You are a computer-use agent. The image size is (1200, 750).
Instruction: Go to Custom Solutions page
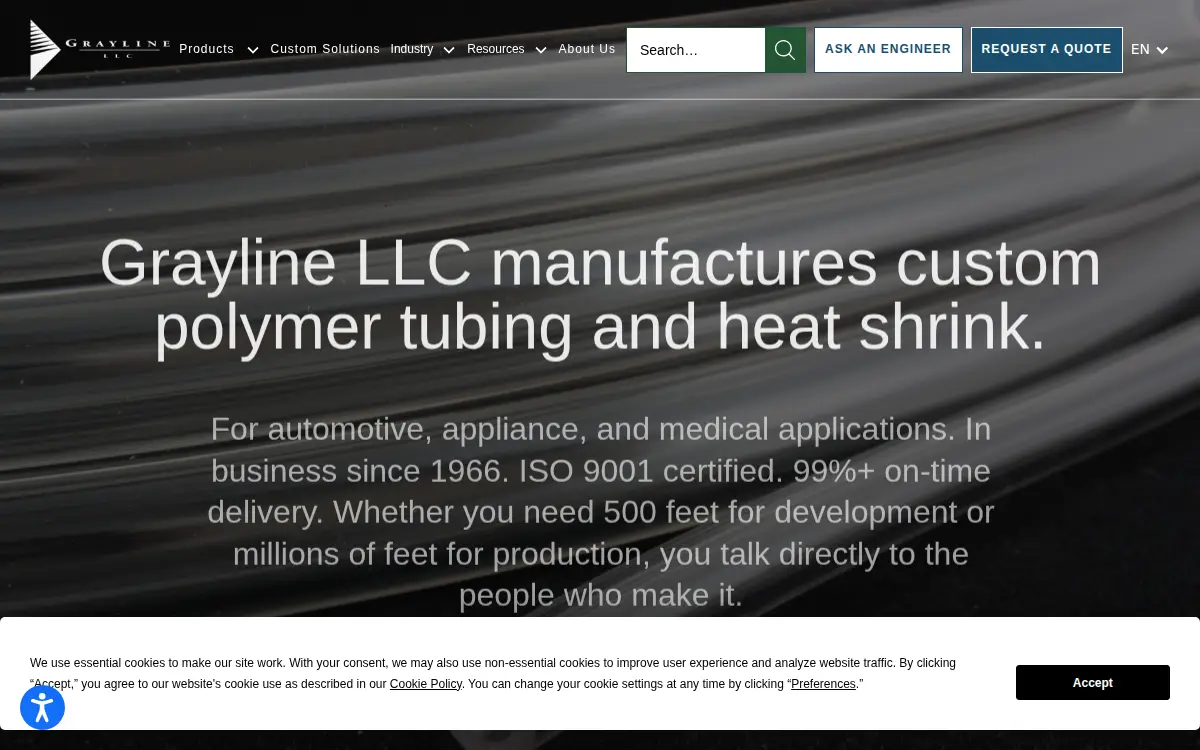point(325,49)
